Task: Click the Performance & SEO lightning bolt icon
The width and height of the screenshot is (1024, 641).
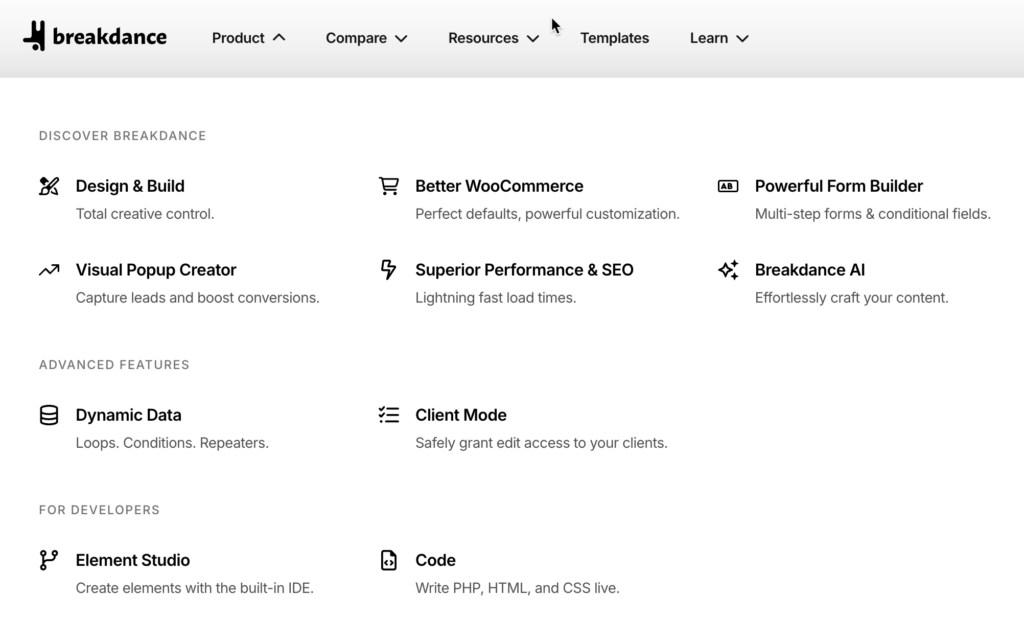Action: [x=388, y=270]
